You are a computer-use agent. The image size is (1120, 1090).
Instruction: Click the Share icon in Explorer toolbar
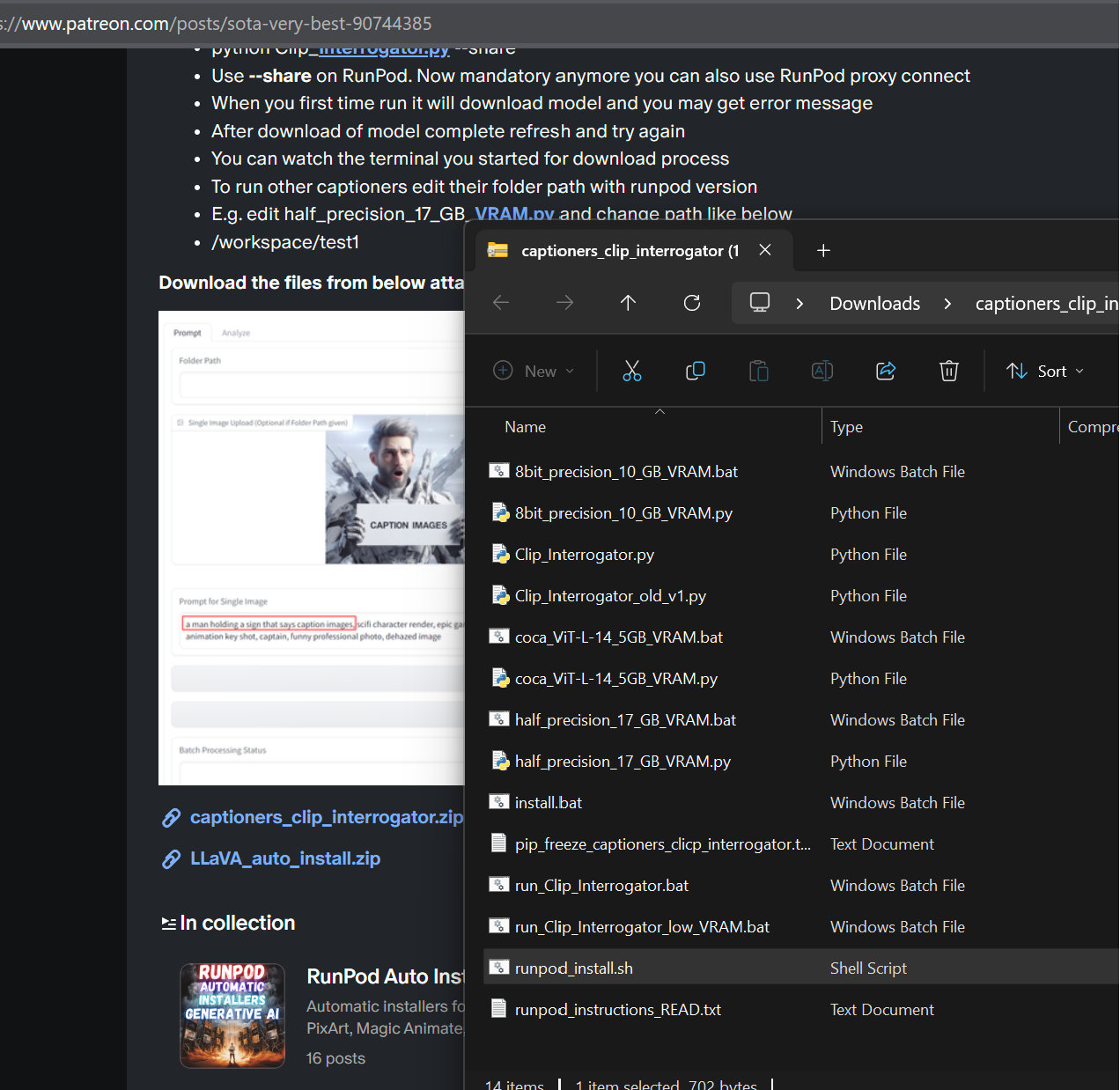click(x=886, y=371)
